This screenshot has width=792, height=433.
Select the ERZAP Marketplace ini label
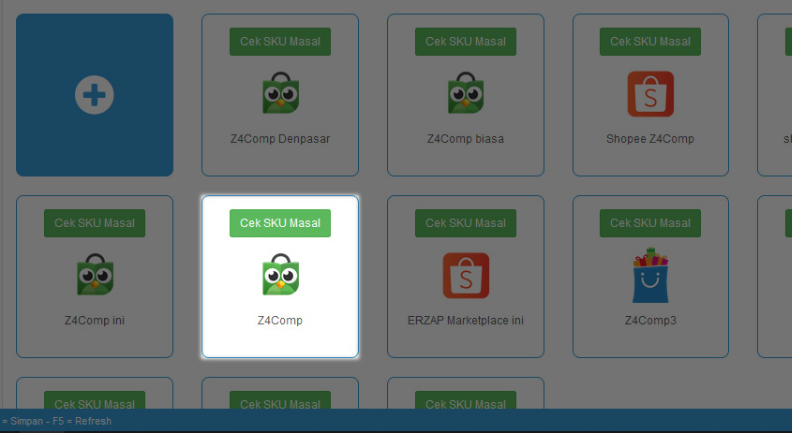tap(466, 320)
